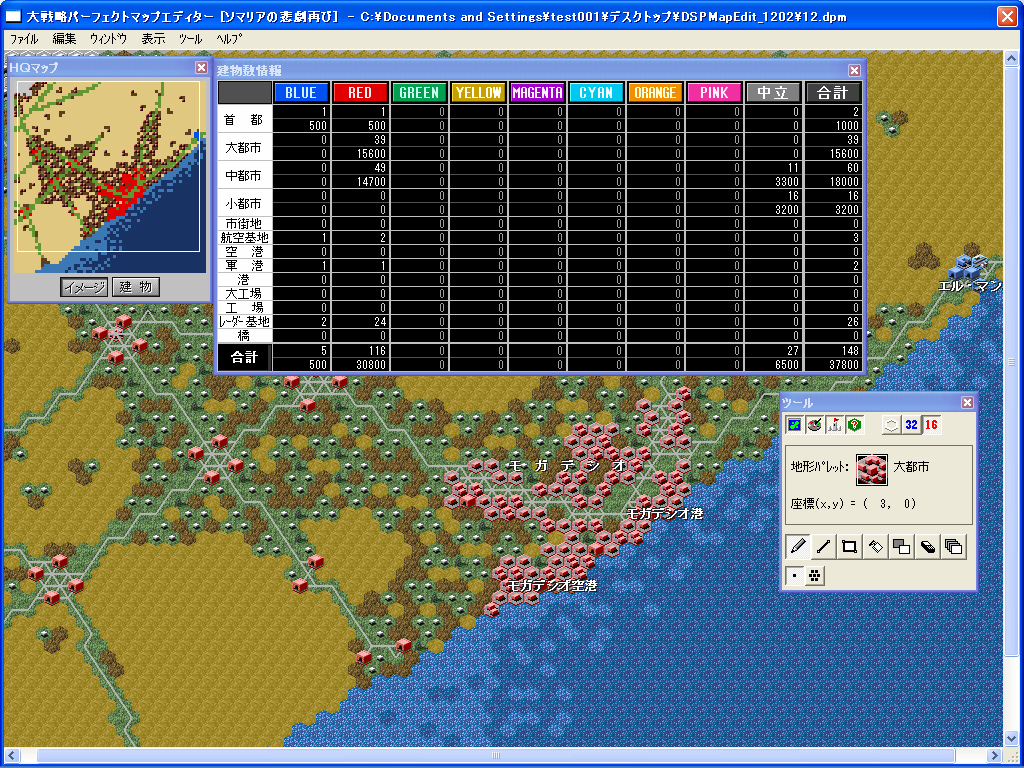The image size is (1024, 768).
Task: Select the line drawing tool
Action: [823, 546]
